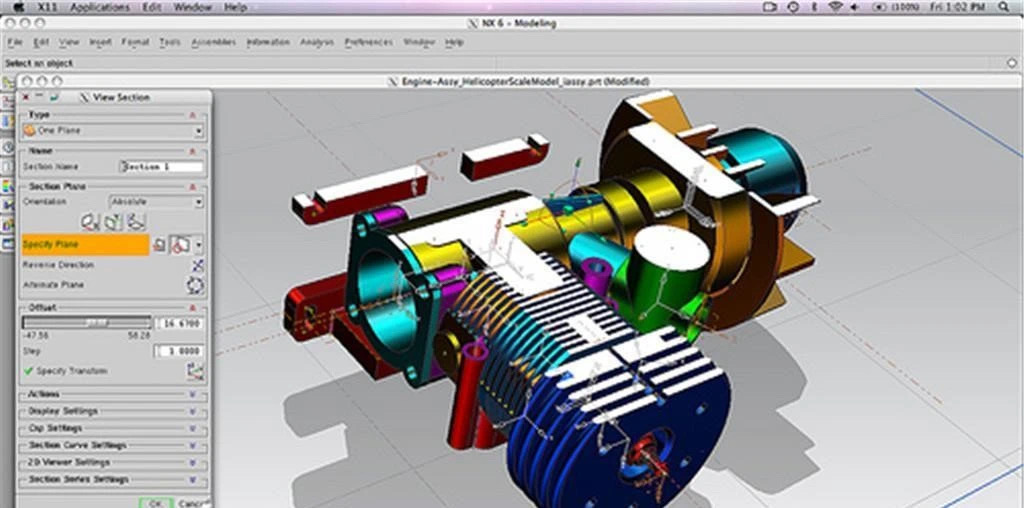Open the NX Format menu
1024x508 pixels.
[x=135, y=42]
